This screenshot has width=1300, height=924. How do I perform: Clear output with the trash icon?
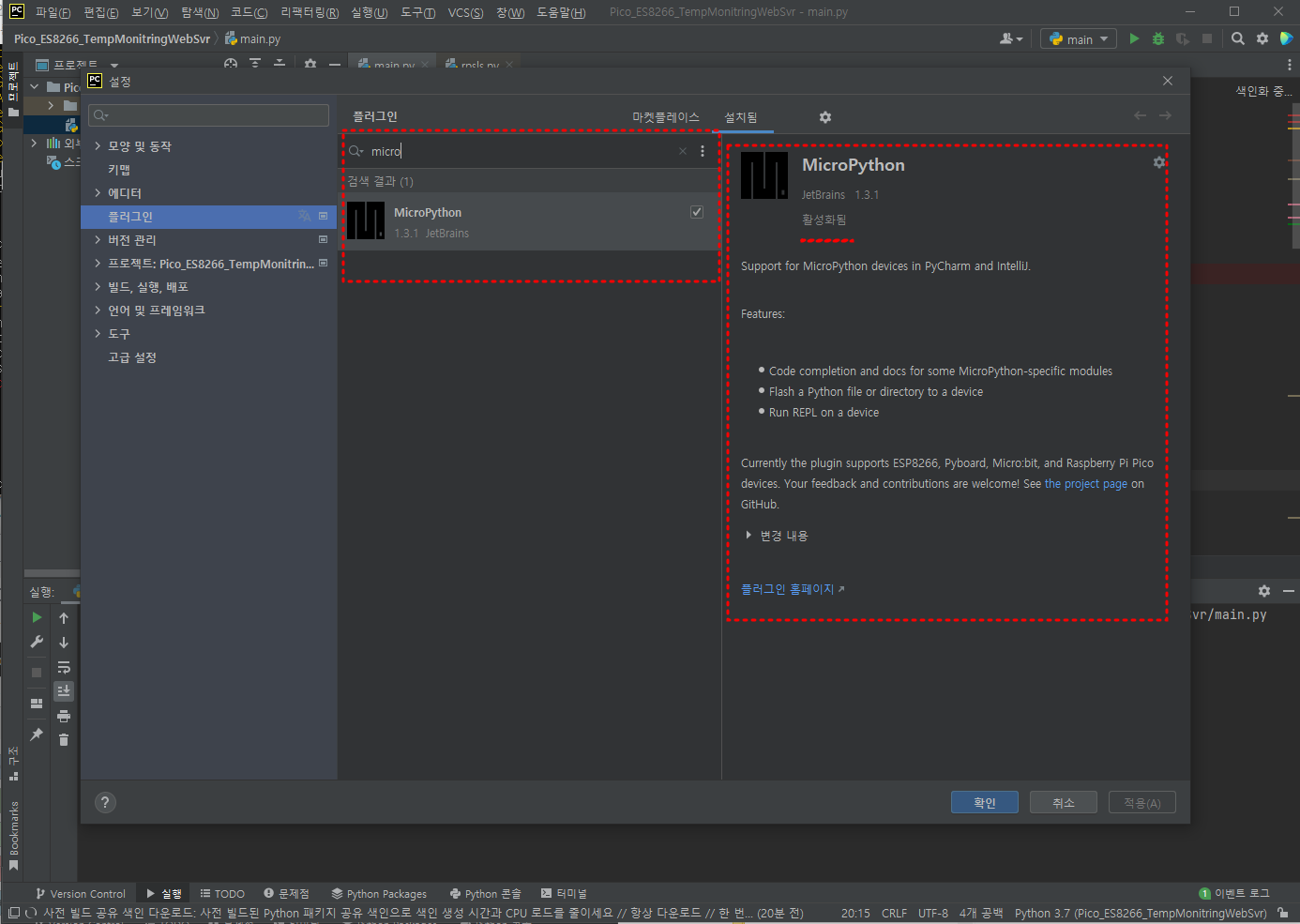pyautogui.click(x=64, y=740)
